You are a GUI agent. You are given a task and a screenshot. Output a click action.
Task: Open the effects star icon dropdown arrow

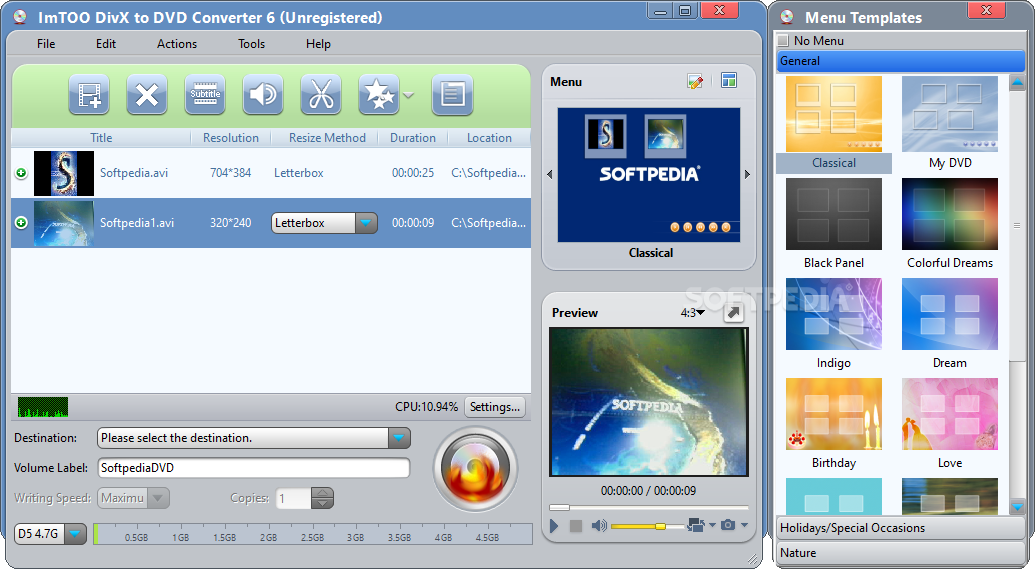pyautogui.click(x=409, y=95)
